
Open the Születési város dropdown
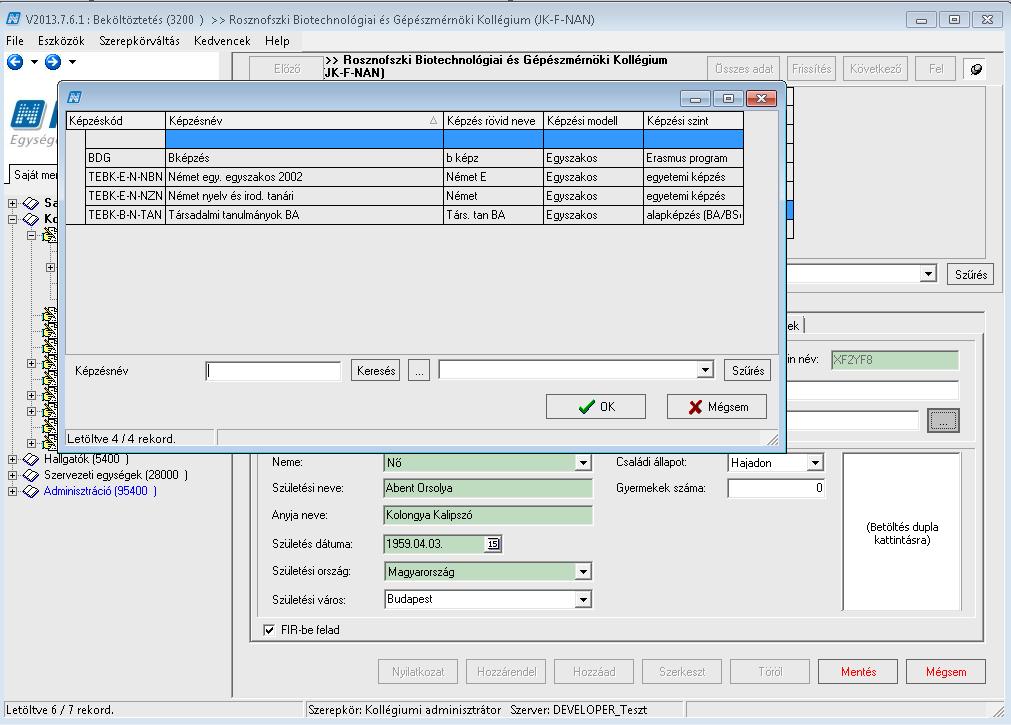point(583,599)
